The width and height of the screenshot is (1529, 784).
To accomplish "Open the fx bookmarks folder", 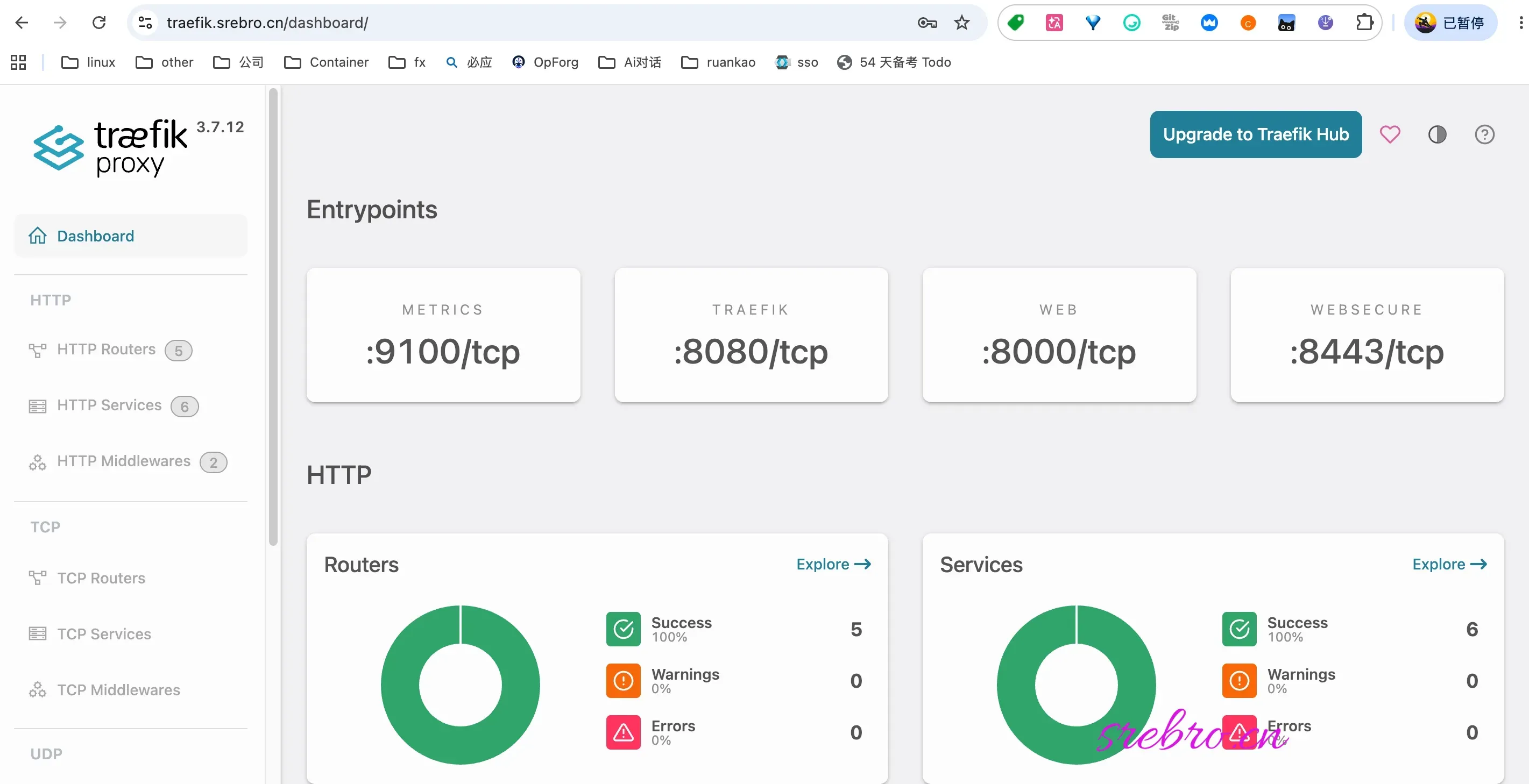I will 407,62.
